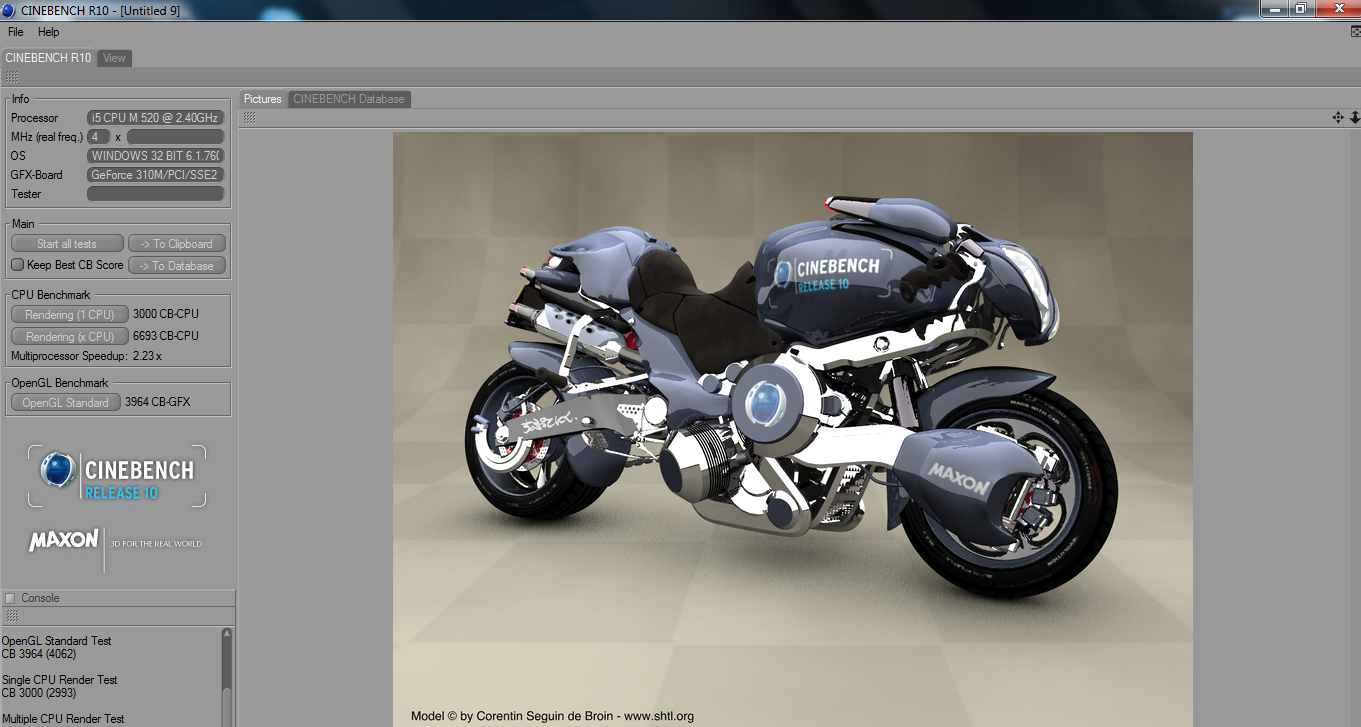
Task: Click the To Clipboard button
Action: click(x=177, y=243)
